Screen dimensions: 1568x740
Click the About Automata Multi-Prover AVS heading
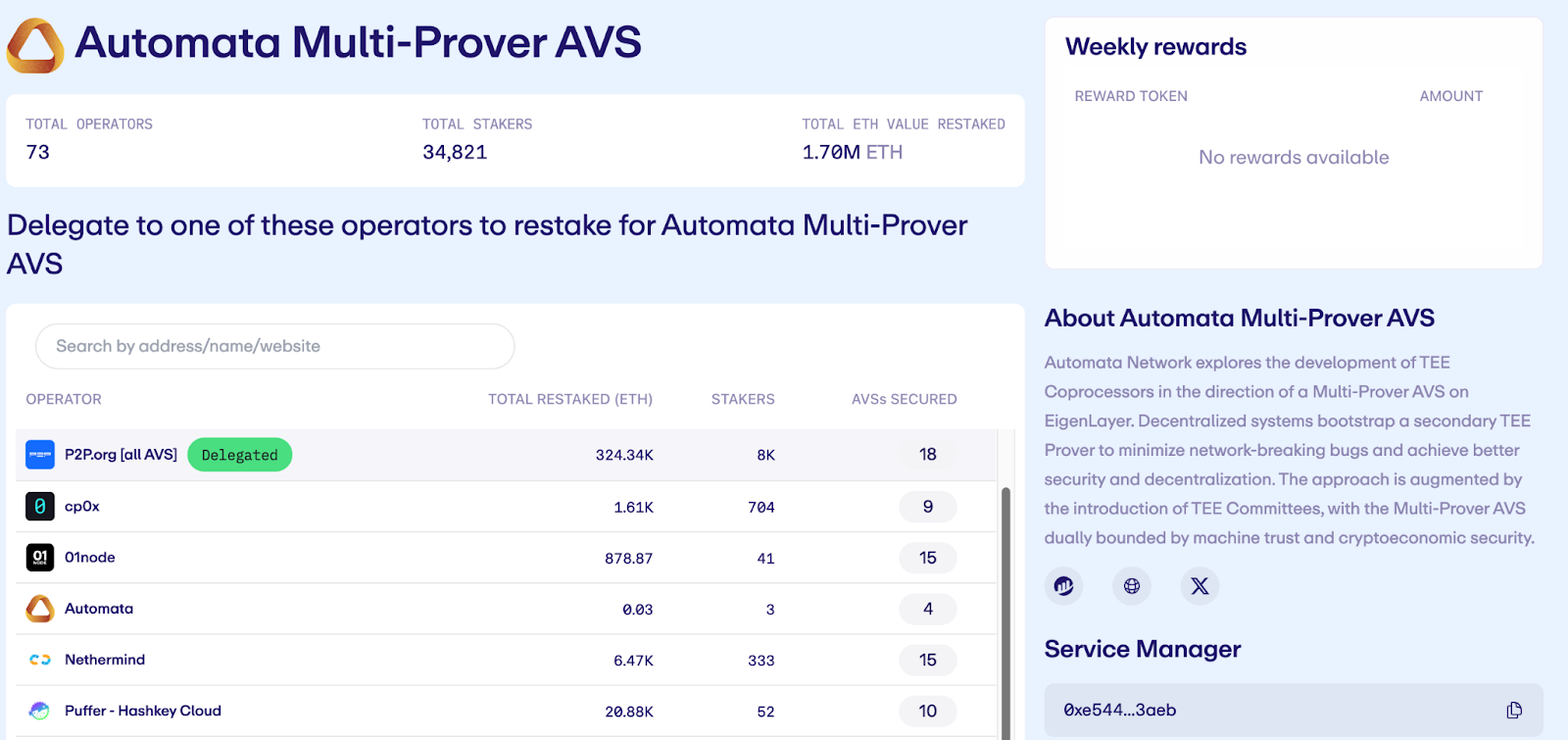pos(1240,318)
